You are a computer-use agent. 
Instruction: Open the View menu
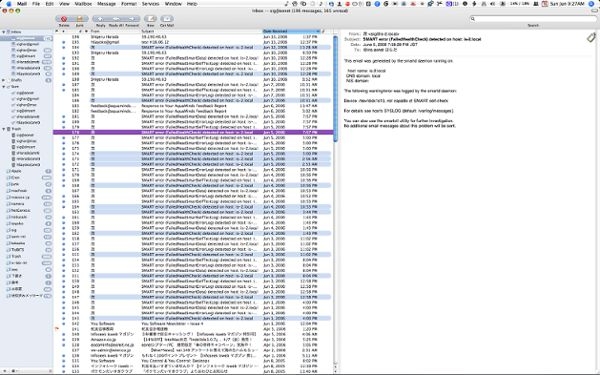click(x=64, y=4)
